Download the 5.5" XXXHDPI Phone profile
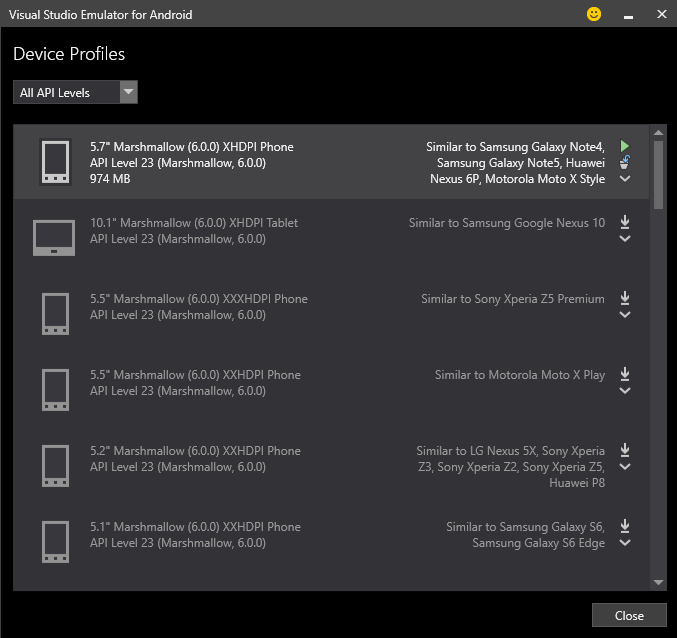Image resolution: width=677 pixels, height=638 pixels. (625, 298)
